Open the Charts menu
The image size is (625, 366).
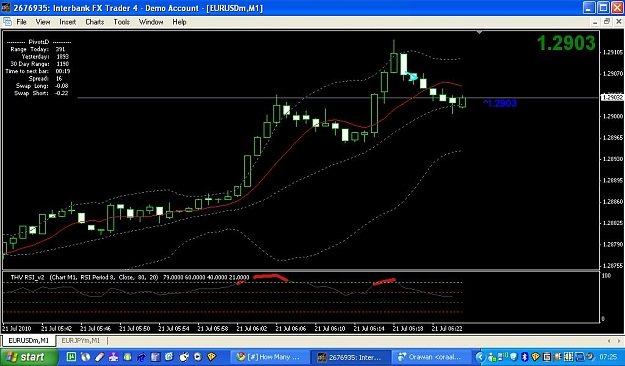point(94,22)
